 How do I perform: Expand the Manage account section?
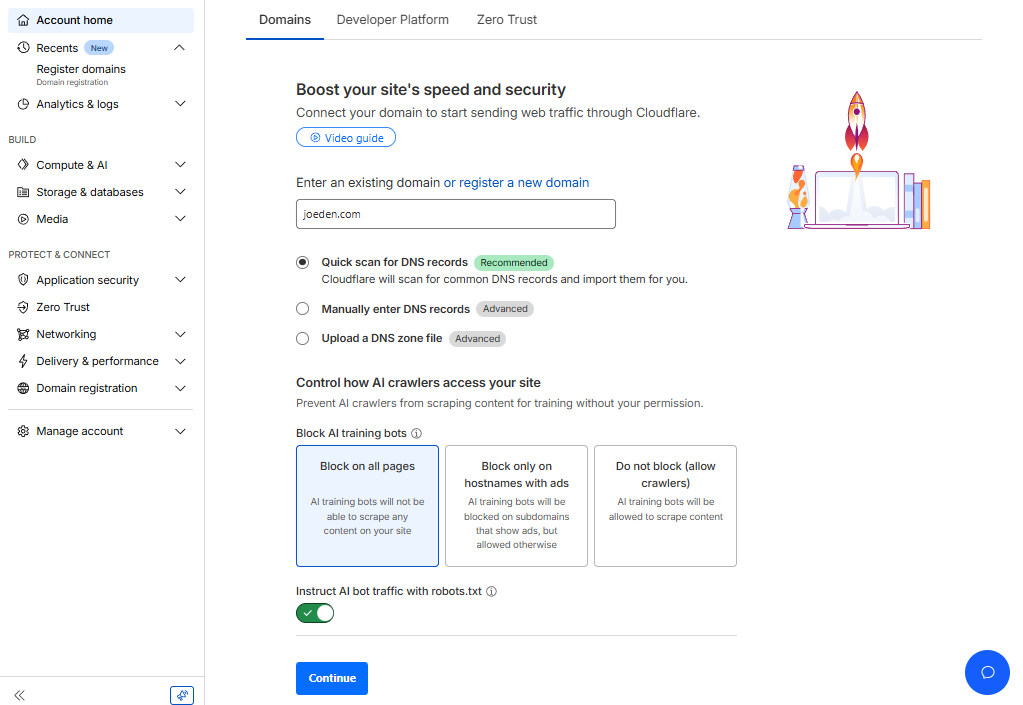coord(180,431)
